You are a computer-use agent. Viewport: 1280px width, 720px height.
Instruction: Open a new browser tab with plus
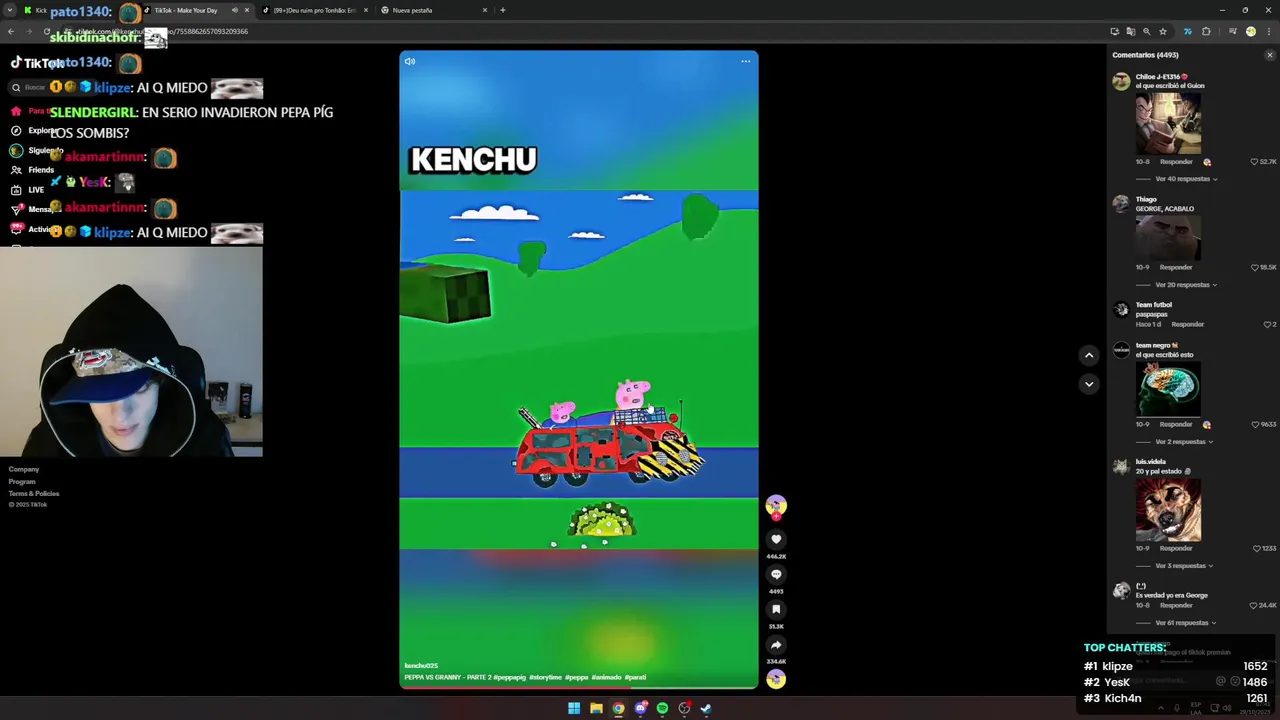coord(502,10)
